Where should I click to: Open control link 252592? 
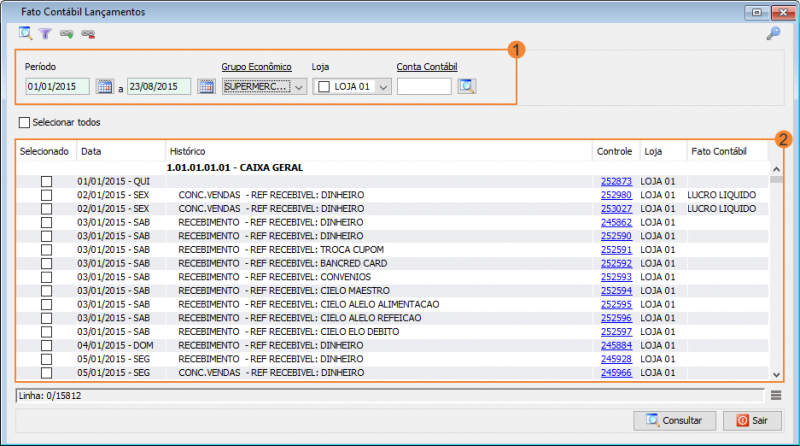616,263
